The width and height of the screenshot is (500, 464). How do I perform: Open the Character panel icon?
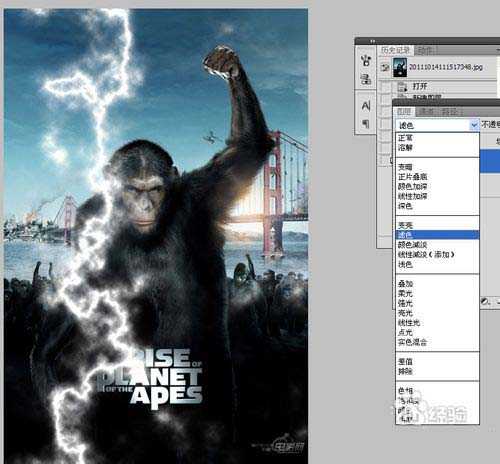pos(366,106)
